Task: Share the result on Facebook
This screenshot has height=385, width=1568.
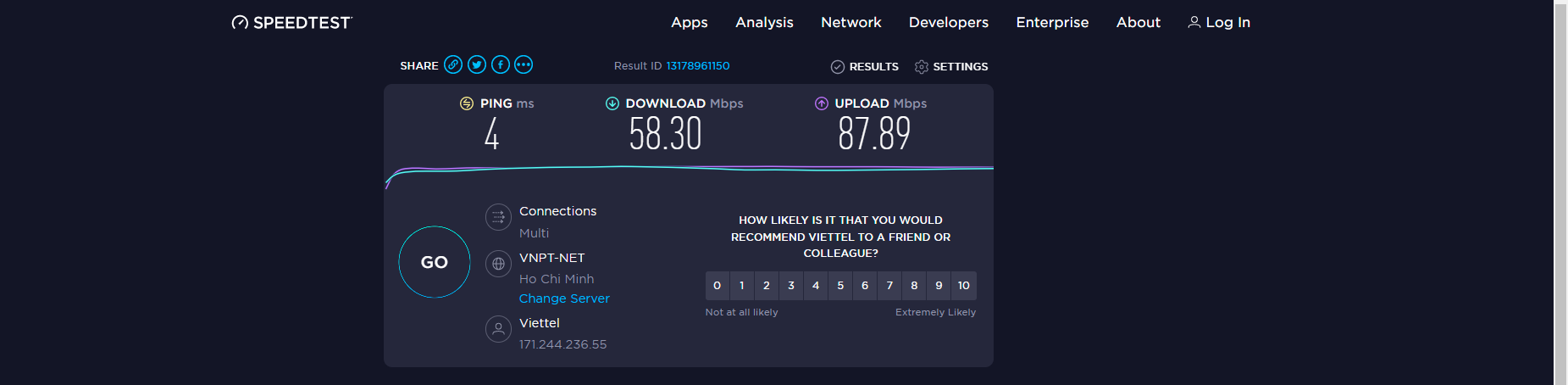Action: click(x=501, y=64)
